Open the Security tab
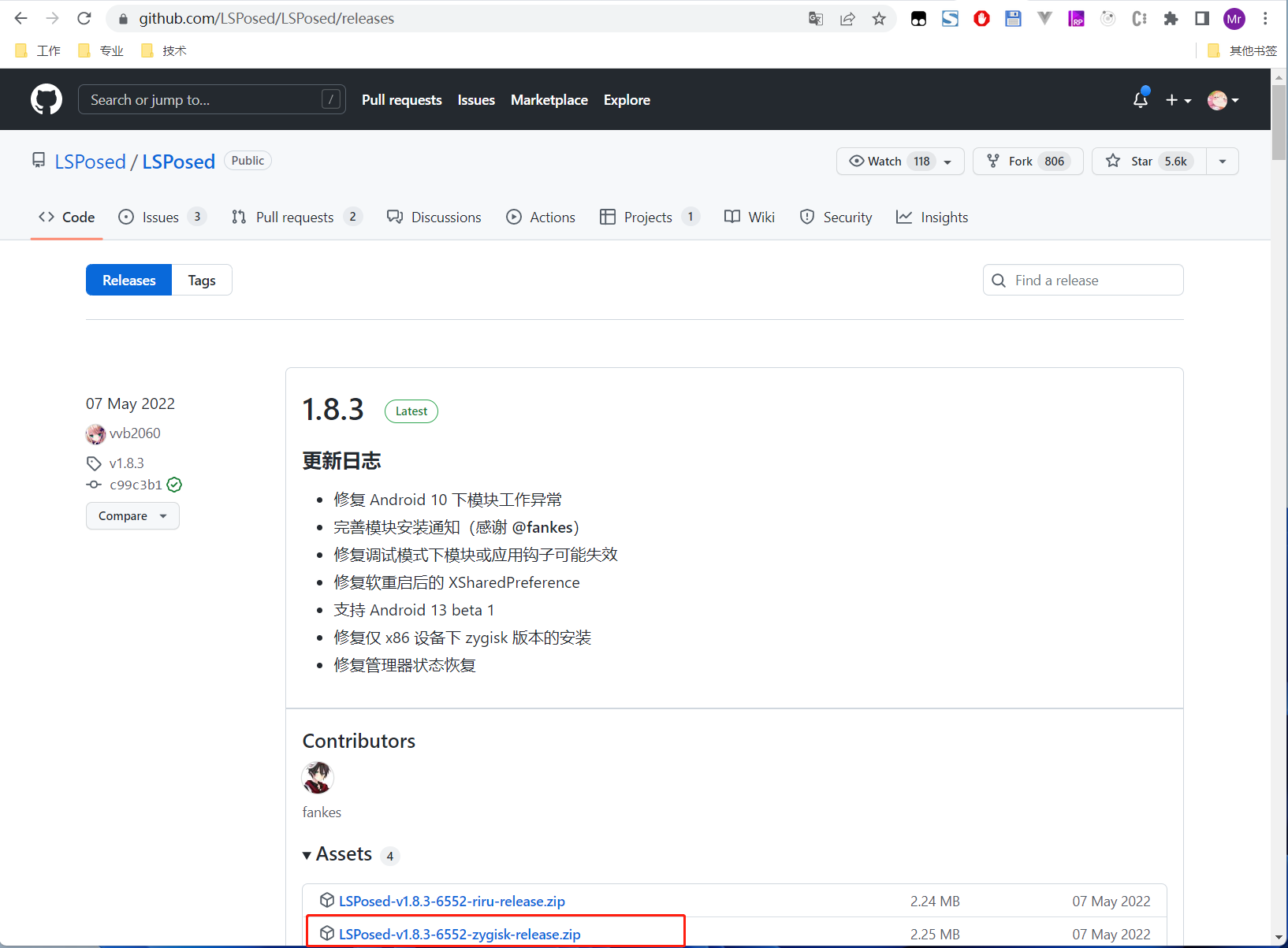The height and width of the screenshot is (948, 1288). point(836,217)
